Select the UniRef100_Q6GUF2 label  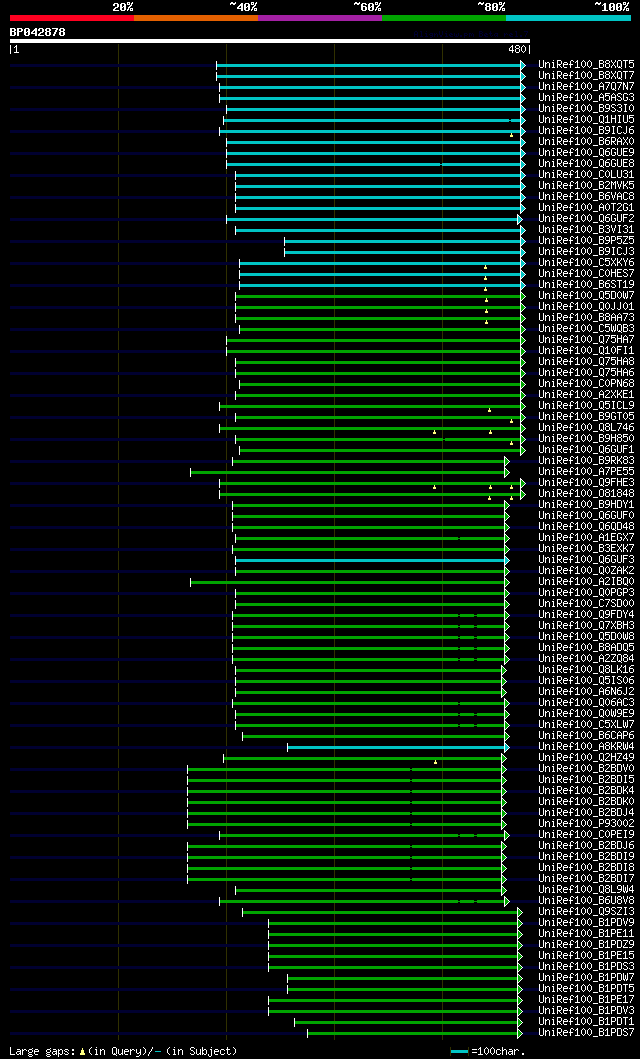tap(586, 219)
